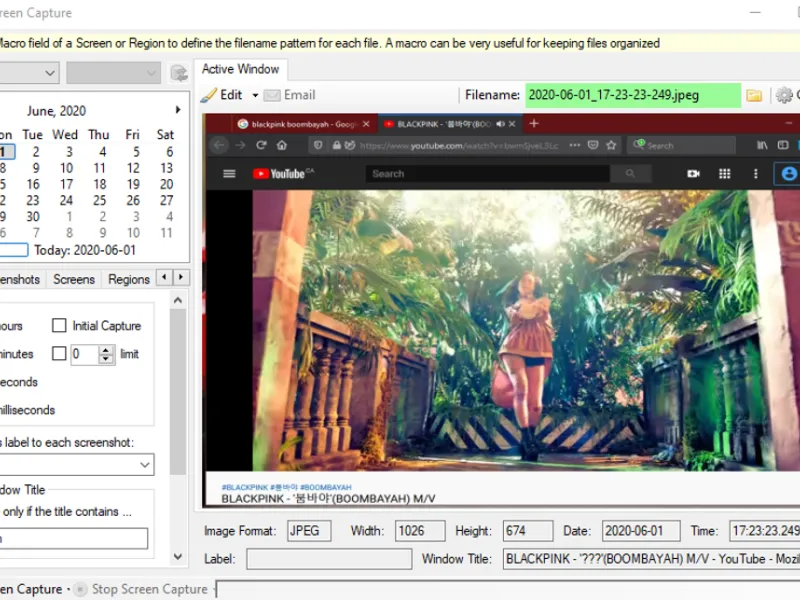The image size is (800, 600).
Task: Click the Time 17:23:23 field
Action: point(764,531)
